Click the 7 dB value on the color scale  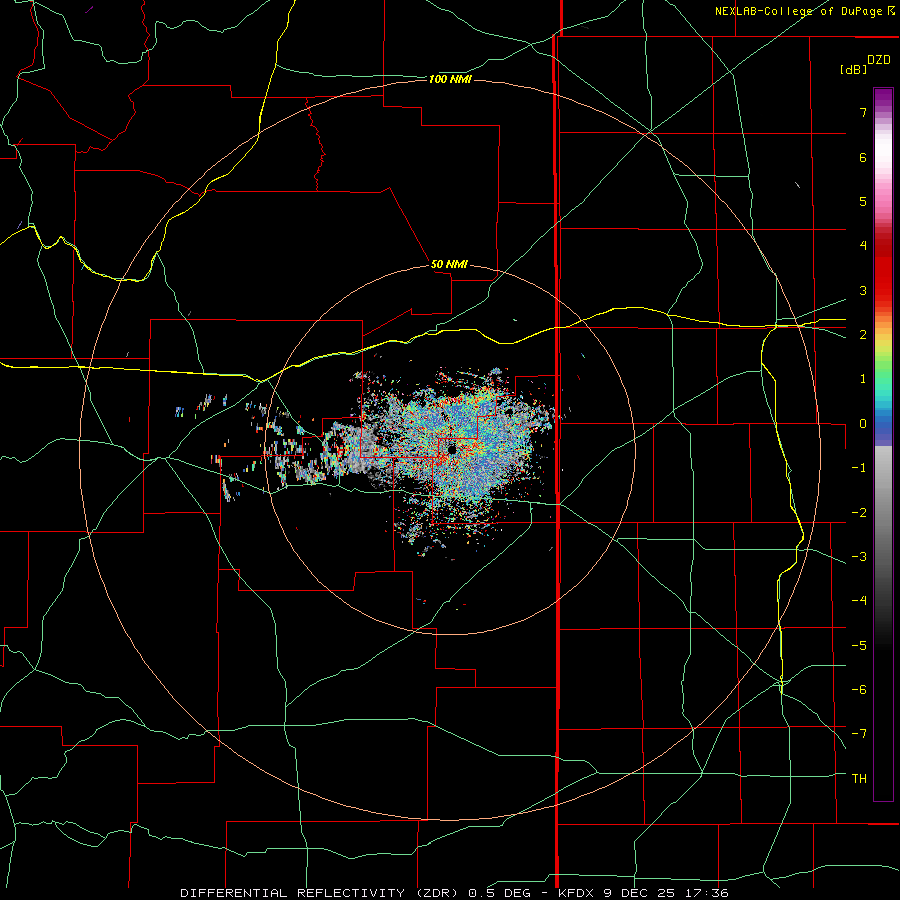pos(863,112)
